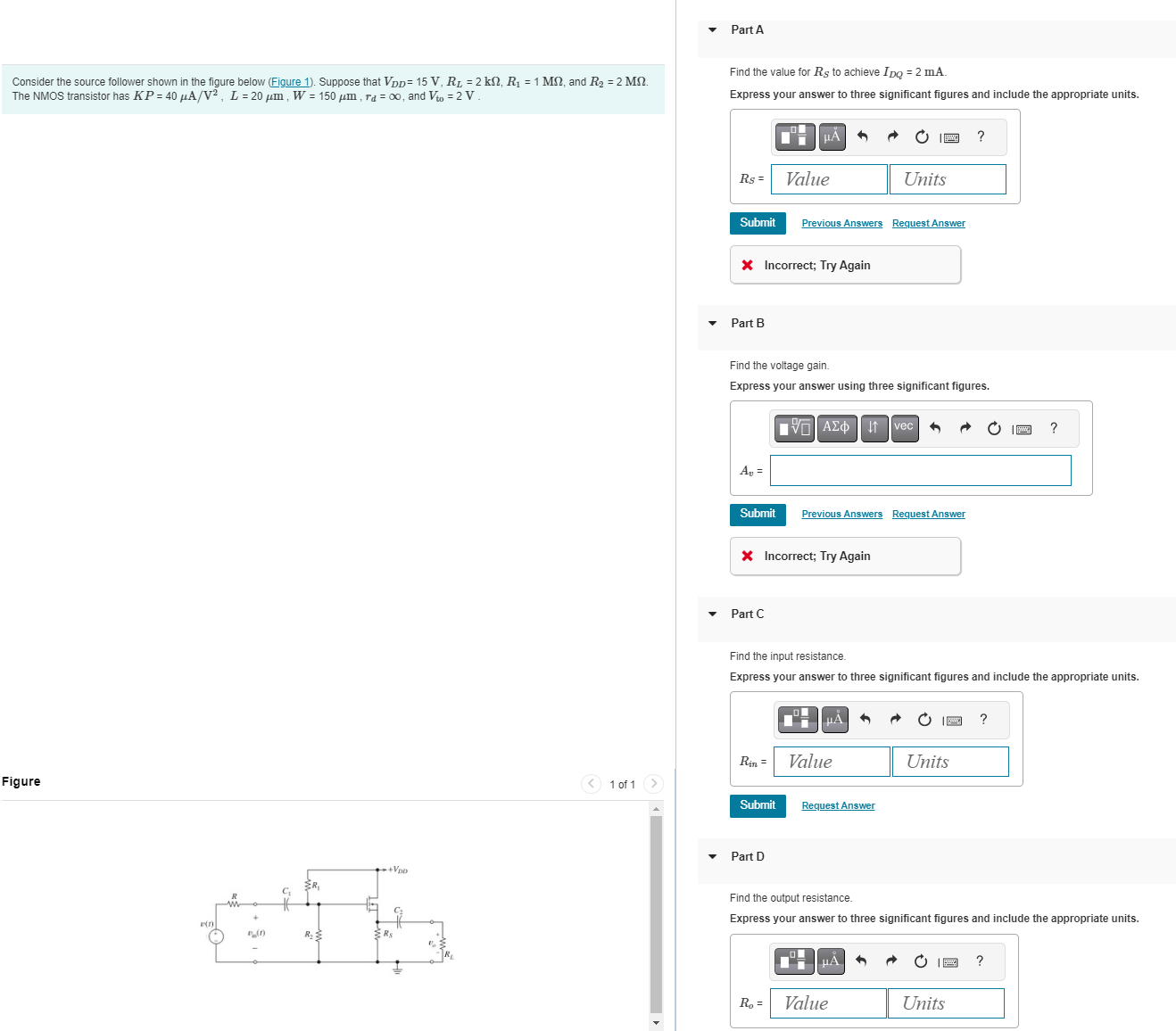Click the next figure navigation arrow
Viewport: 1176px width, 1031px height.
click(x=654, y=784)
